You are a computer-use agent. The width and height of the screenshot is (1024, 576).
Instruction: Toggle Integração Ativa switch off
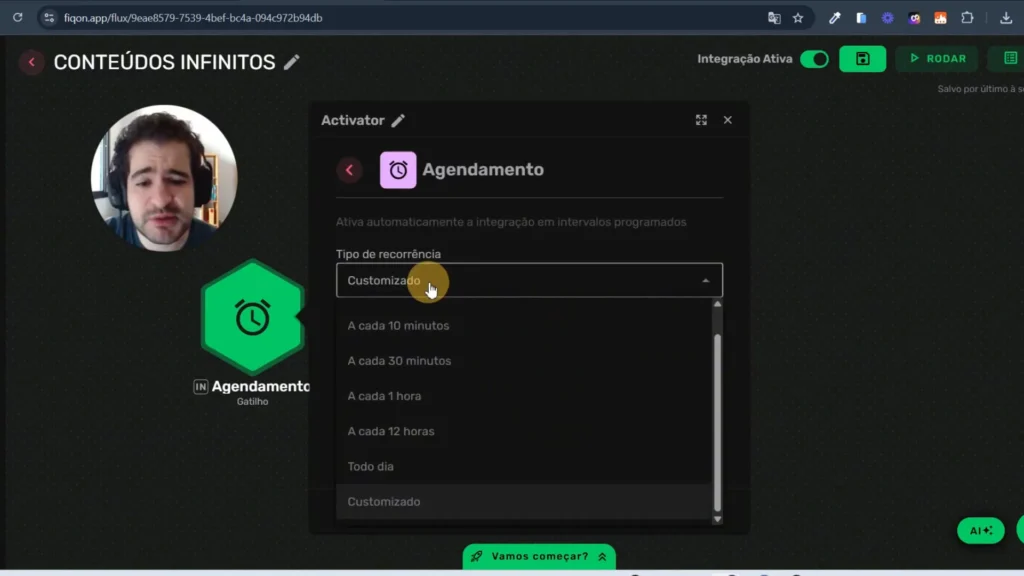click(x=814, y=59)
